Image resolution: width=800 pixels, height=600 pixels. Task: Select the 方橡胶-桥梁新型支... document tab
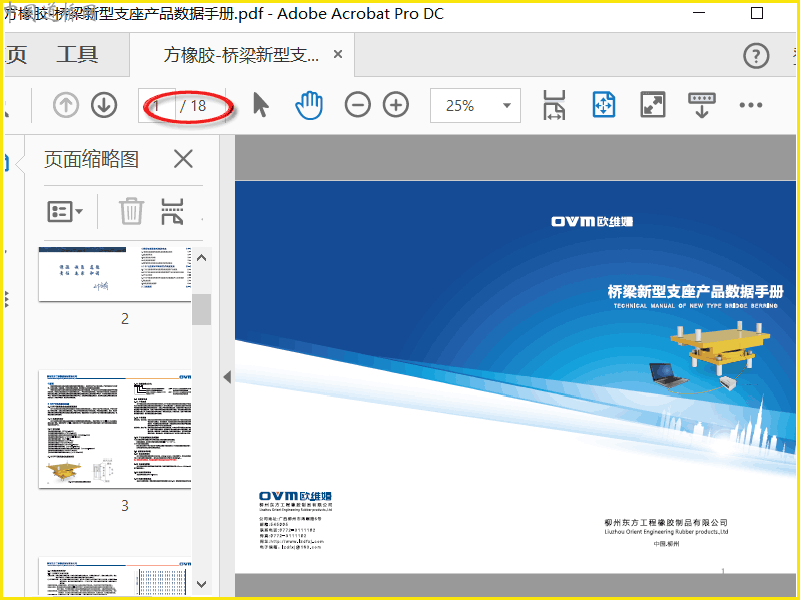pyautogui.click(x=241, y=55)
